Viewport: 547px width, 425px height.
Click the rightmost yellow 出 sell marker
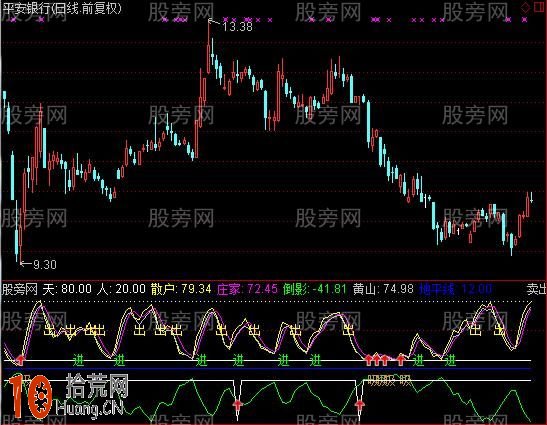pyautogui.click(x=499, y=329)
